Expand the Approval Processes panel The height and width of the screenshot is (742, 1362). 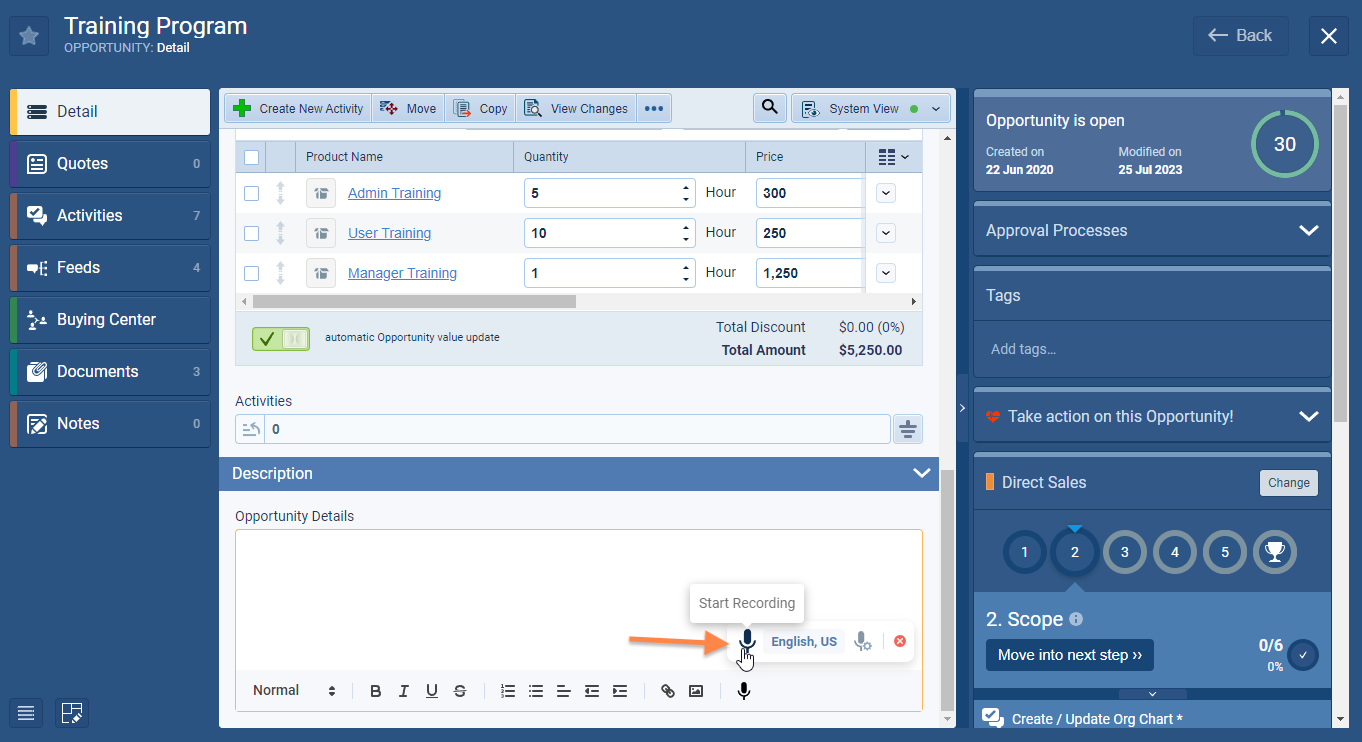(x=1308, y=231)
